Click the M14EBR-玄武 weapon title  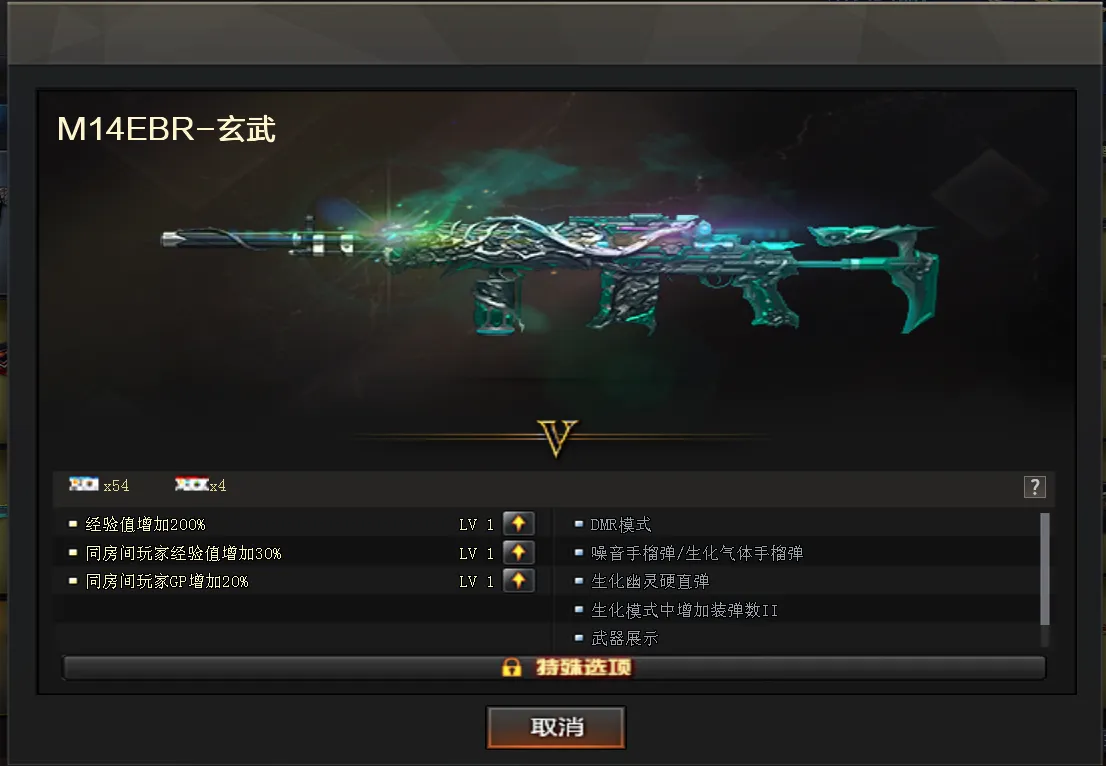point(166,128)
